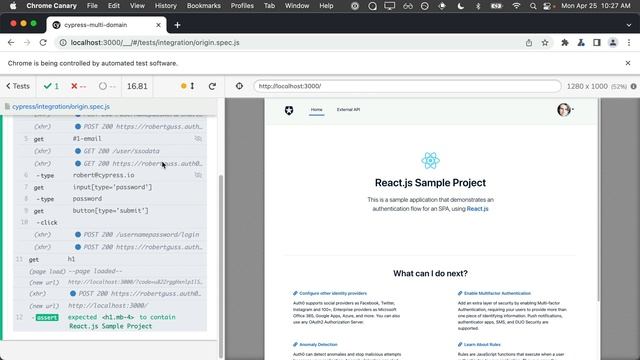Open the Chrome three-dot menu
The height and width of the screenshot is (360, 640).
pyautogui.click(x=629, y=42)
